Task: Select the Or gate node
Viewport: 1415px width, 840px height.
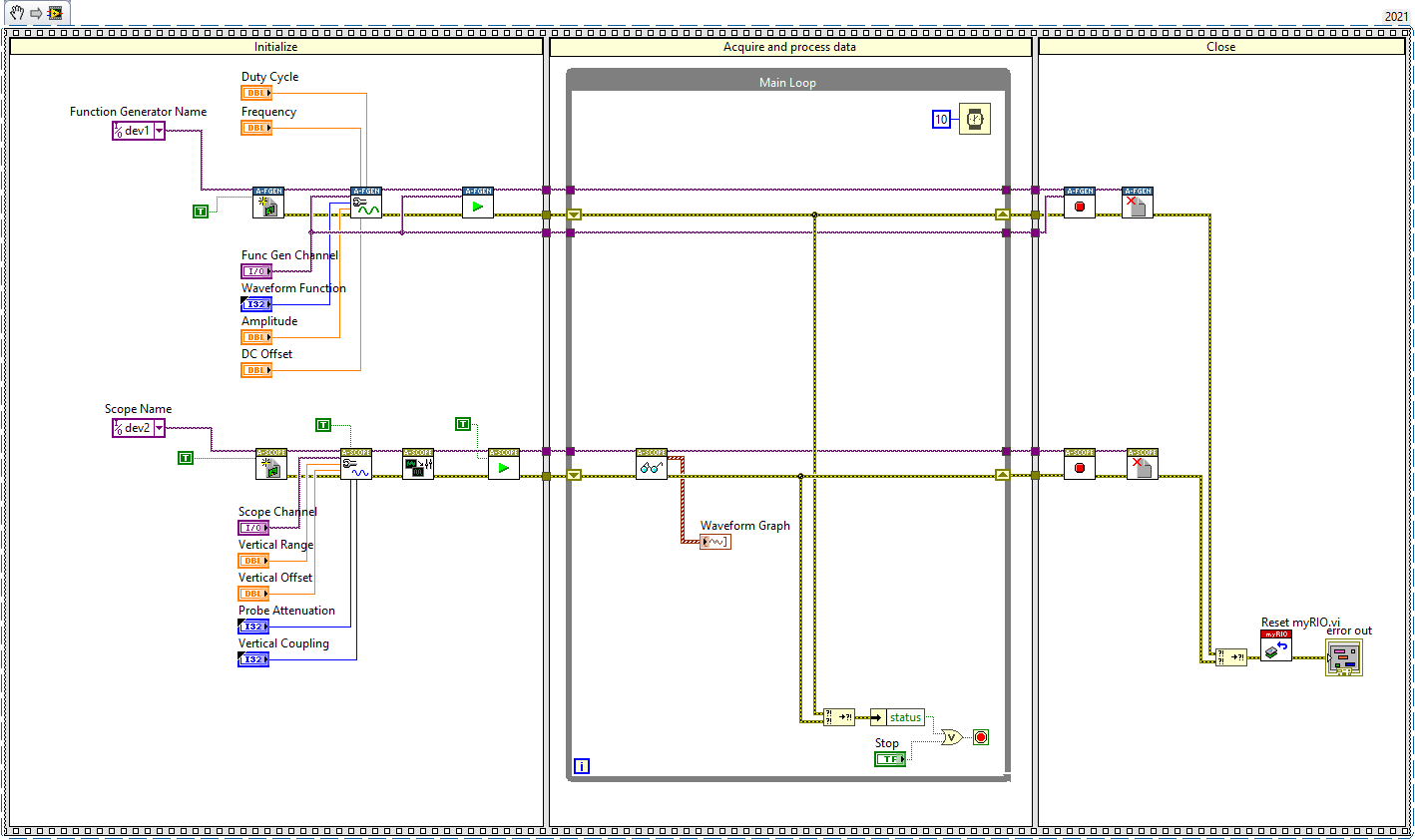Action: coord(951,737)
